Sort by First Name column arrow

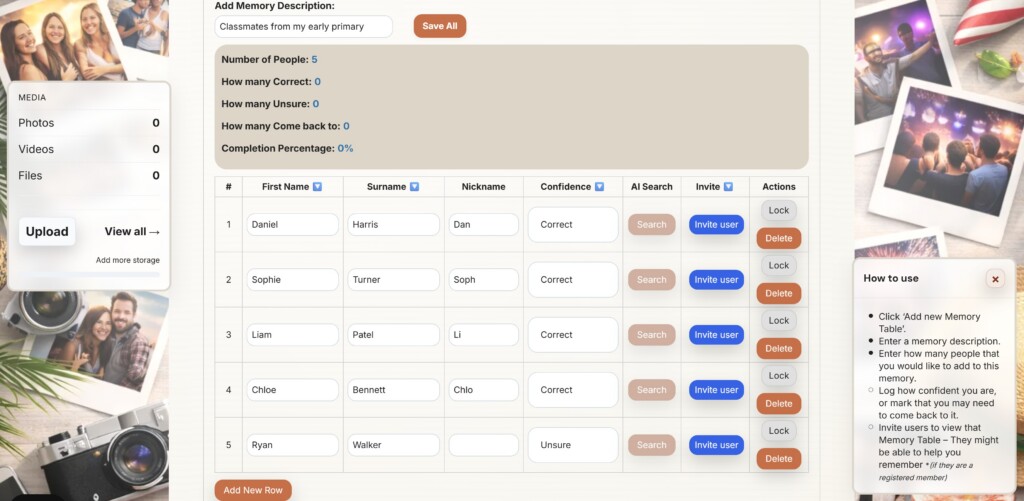tap(317, 187)
